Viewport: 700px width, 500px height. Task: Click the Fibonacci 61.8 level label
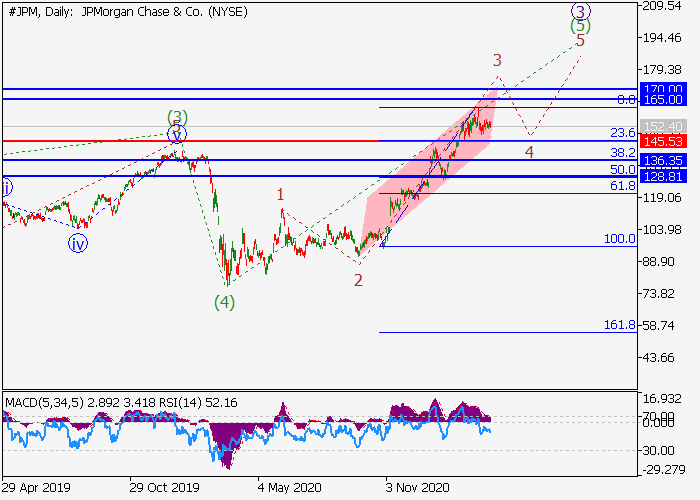point(623,186)
